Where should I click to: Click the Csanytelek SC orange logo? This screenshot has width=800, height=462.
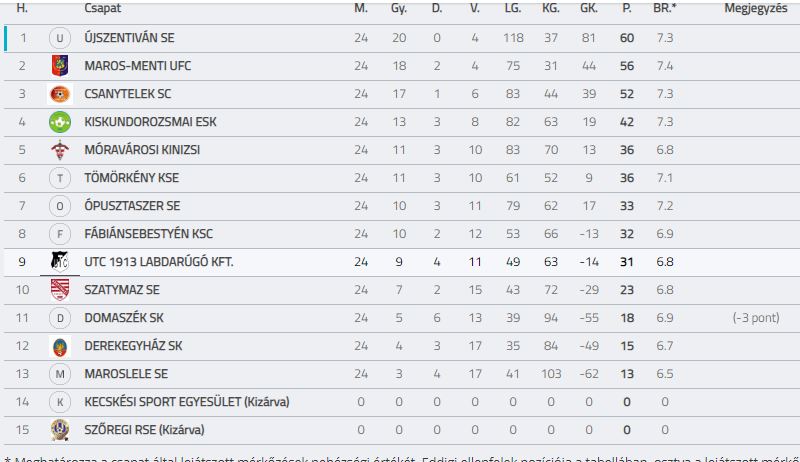tap(60, 94)
